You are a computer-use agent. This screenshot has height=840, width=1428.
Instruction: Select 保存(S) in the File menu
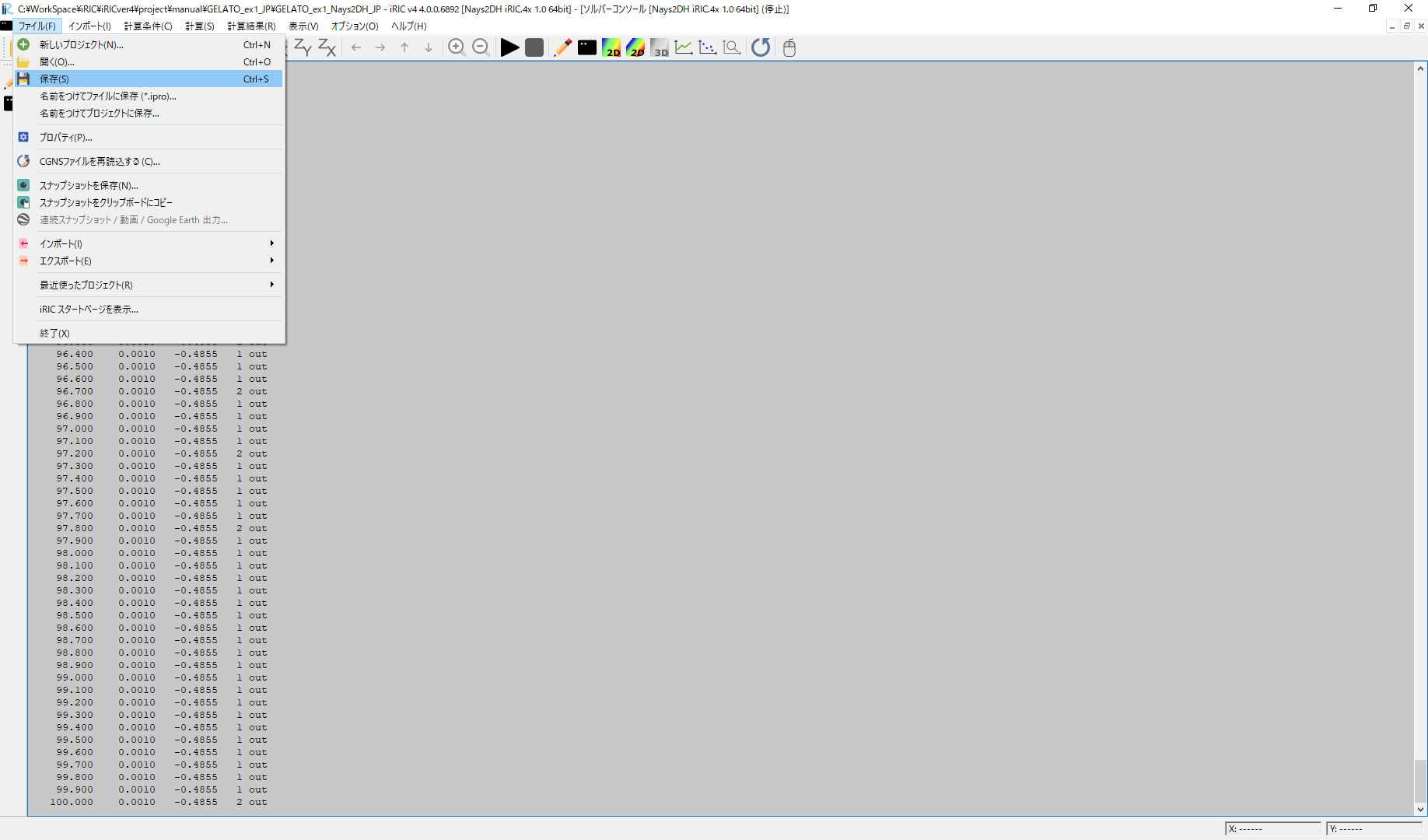(x=149, y=79)
